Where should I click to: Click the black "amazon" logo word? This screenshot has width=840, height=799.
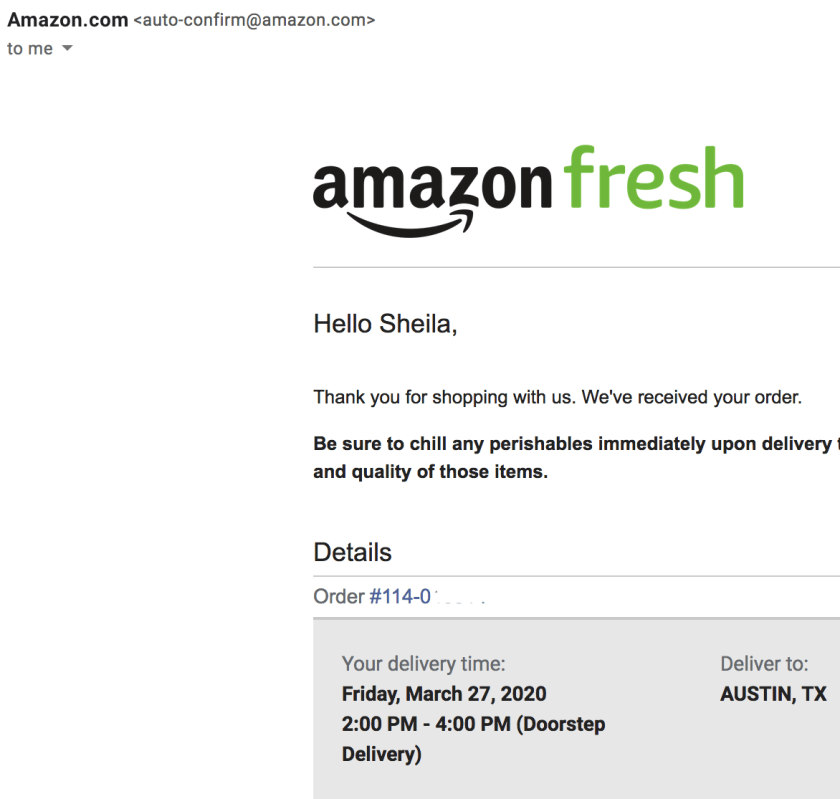click(x=432, y=185)
